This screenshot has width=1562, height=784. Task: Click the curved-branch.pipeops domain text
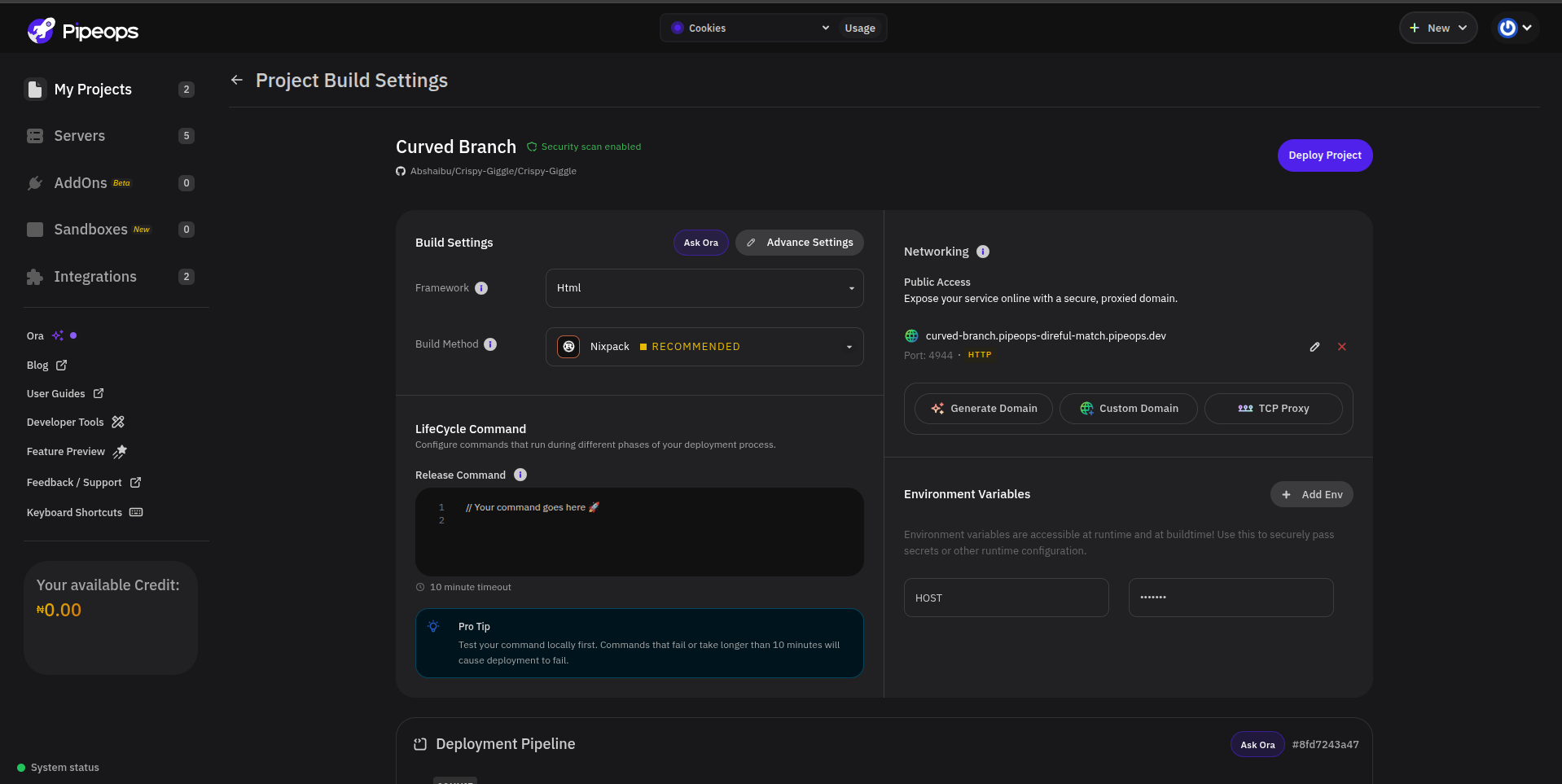pyautogui.click(x=1046, y=335)
